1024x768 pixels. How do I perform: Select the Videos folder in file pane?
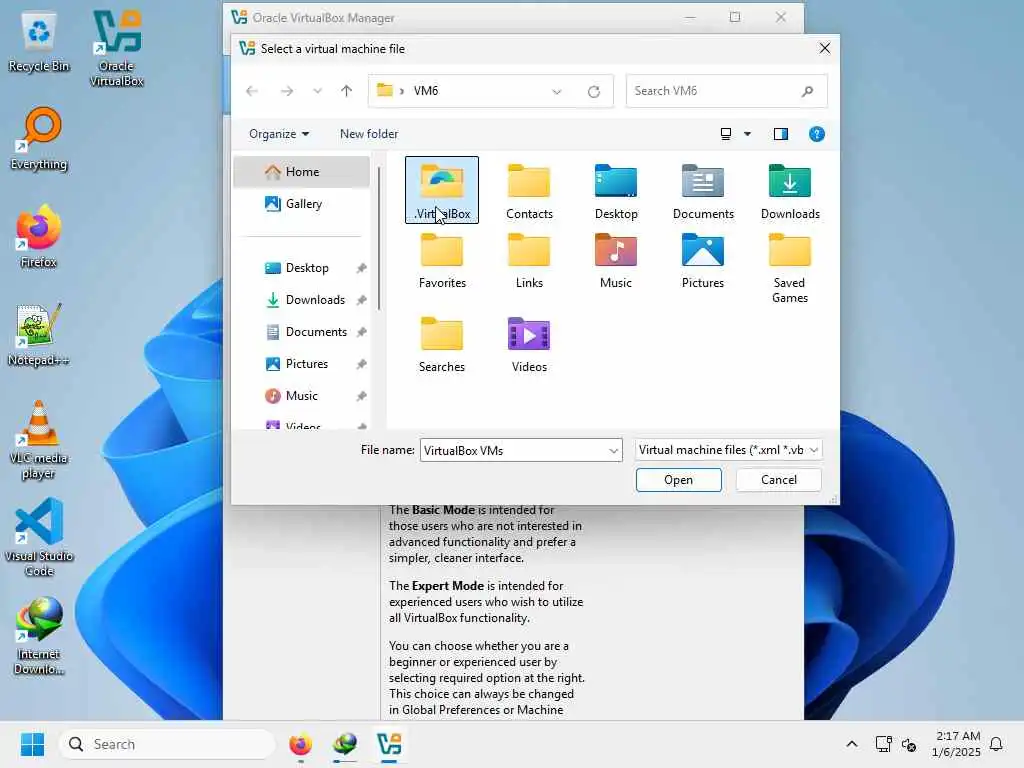click(529, 344)
